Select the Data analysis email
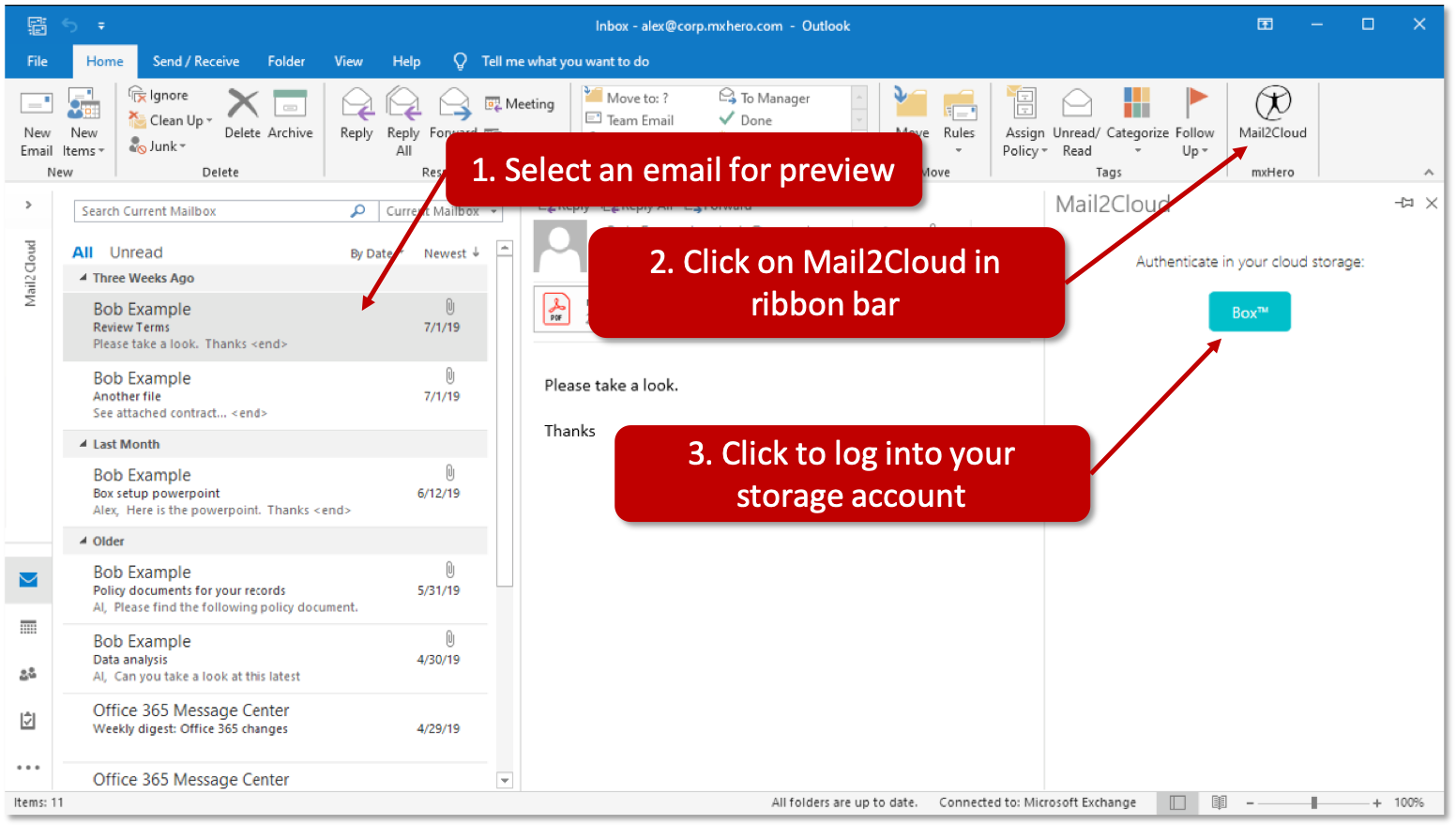This screenshot has height=825, width=1456. click(275, 659)
